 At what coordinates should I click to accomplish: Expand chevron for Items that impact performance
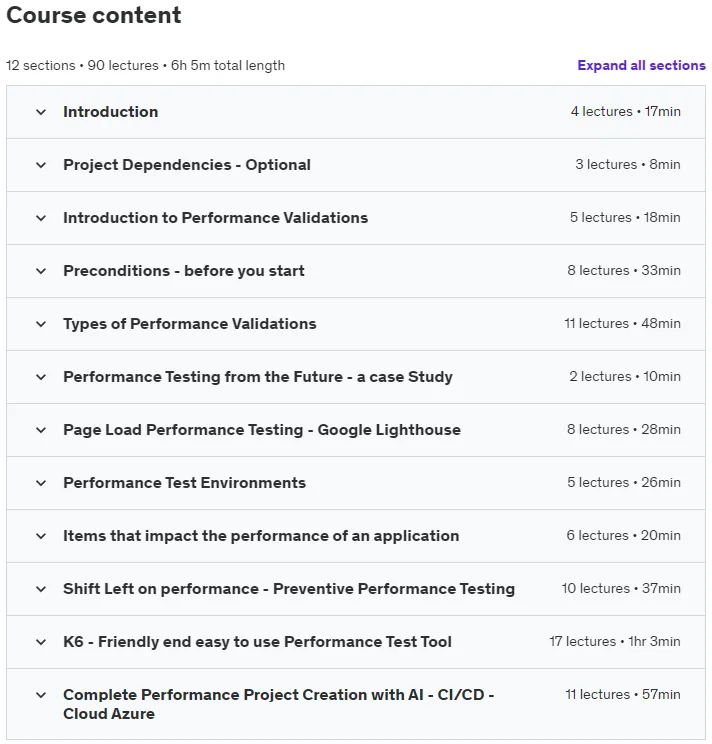coord(41,537)
